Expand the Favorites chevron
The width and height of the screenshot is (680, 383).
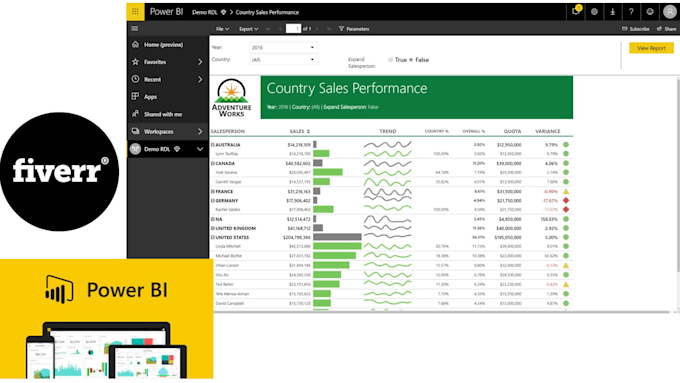pos(200,62)
